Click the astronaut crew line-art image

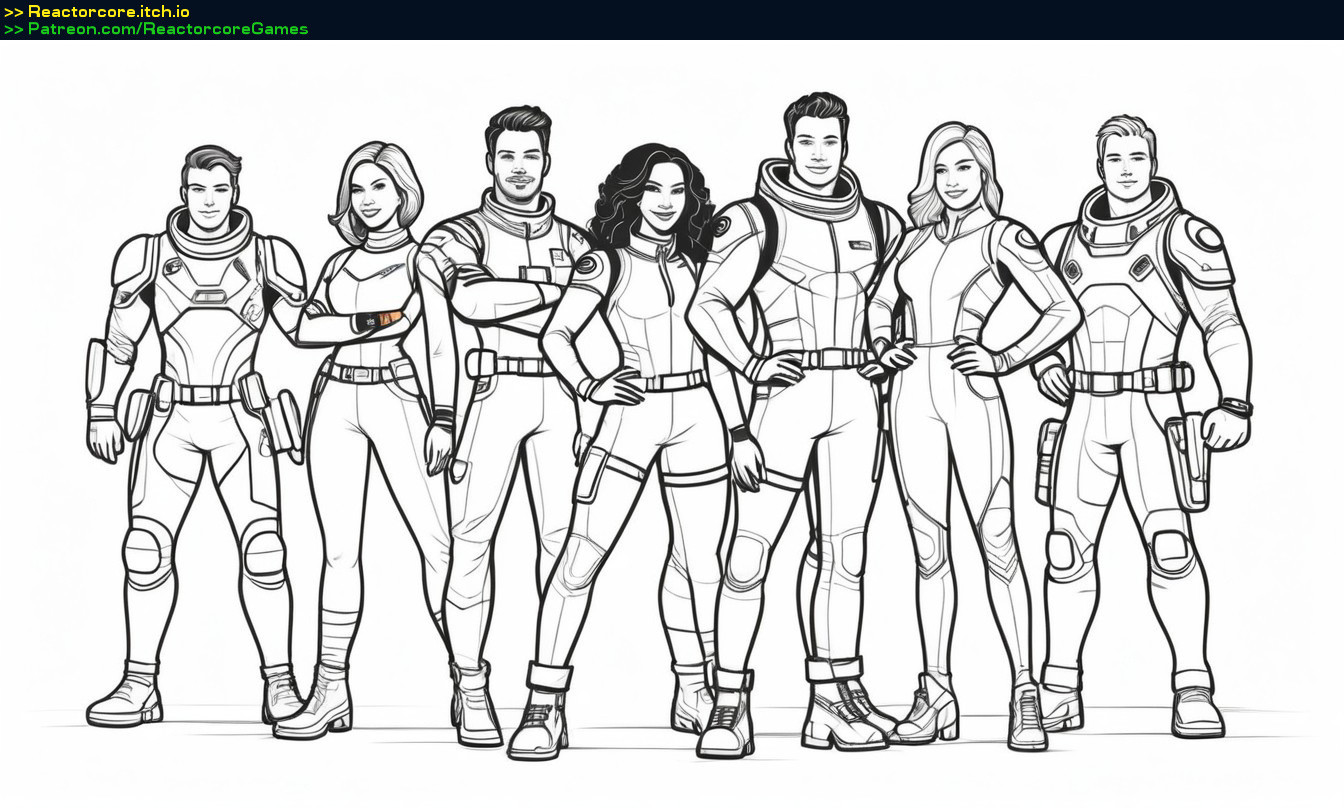pyautogui.click(x=672, y=424)
